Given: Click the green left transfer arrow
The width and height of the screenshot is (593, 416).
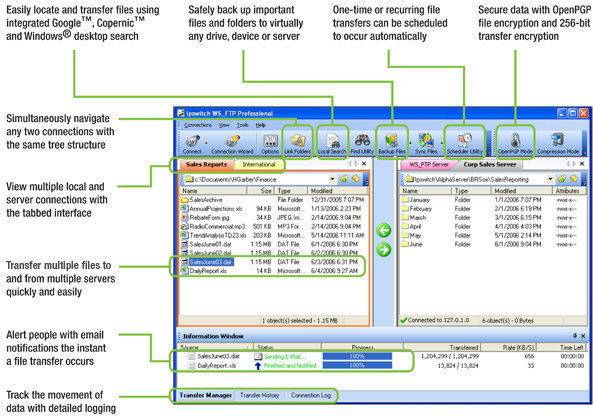Looking at the screenshot, I should tap(384, 230).
